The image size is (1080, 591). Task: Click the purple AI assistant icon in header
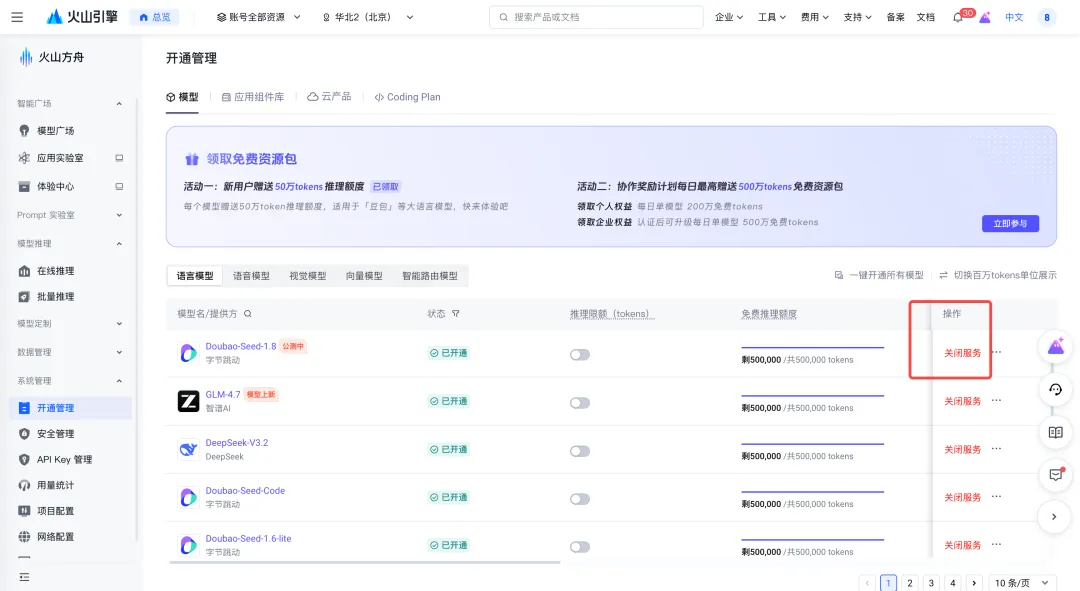985,17
